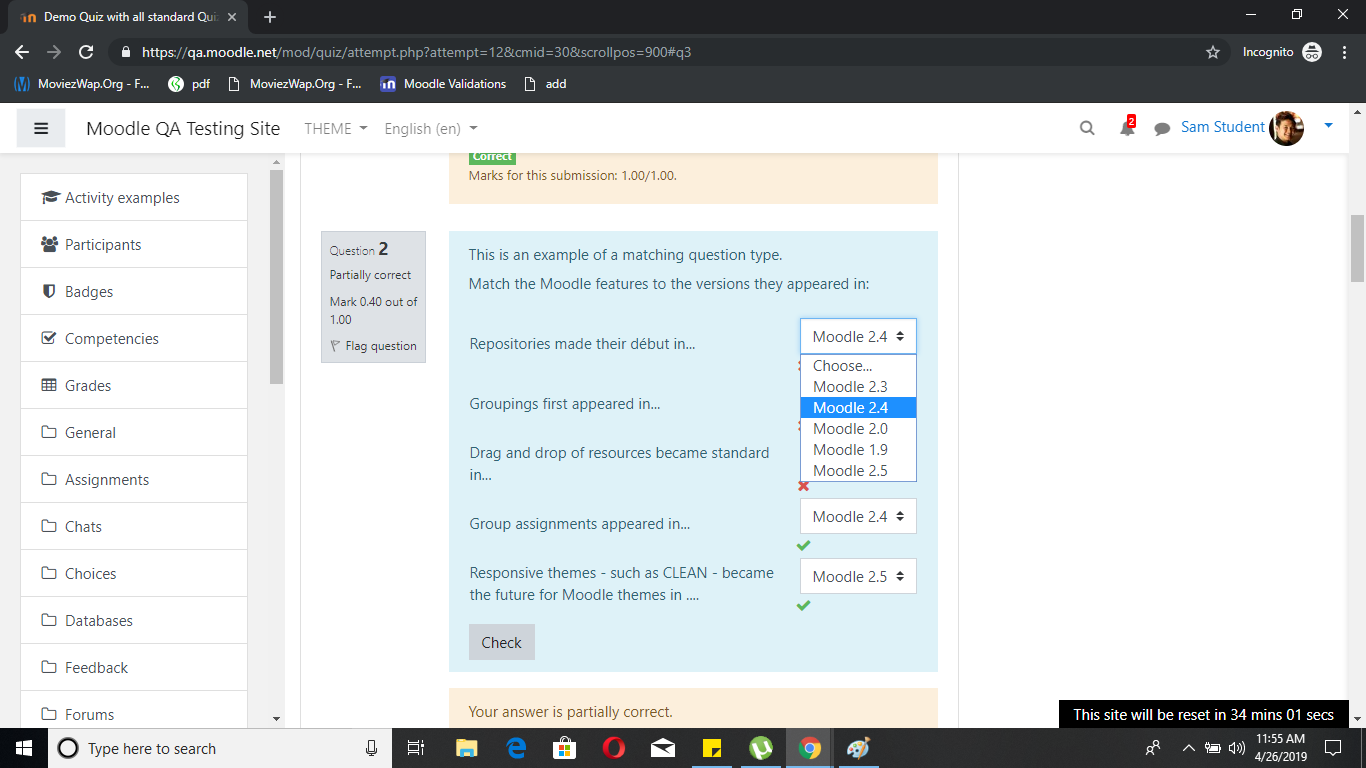1366x768 pixels.
Task: Reload the page with refresh icon
Action: click(86, 52)
